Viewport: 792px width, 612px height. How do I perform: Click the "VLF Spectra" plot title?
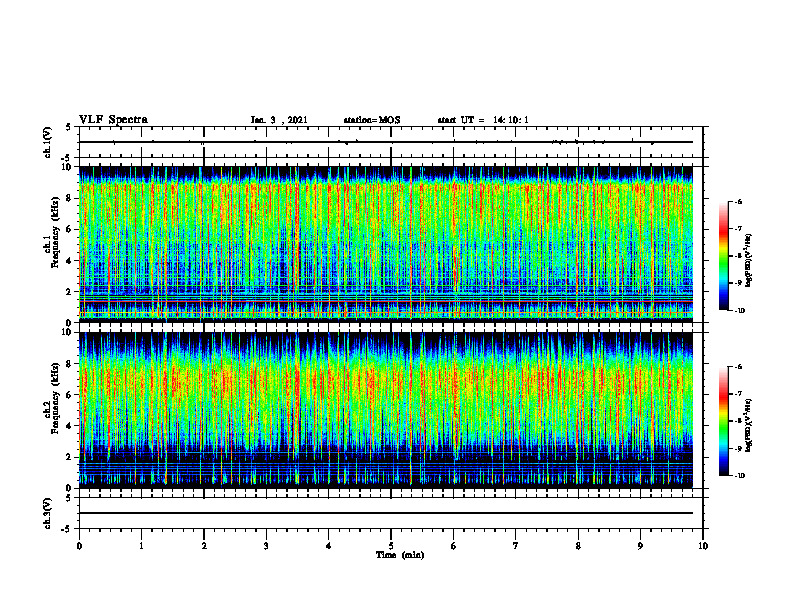(113, 120)
